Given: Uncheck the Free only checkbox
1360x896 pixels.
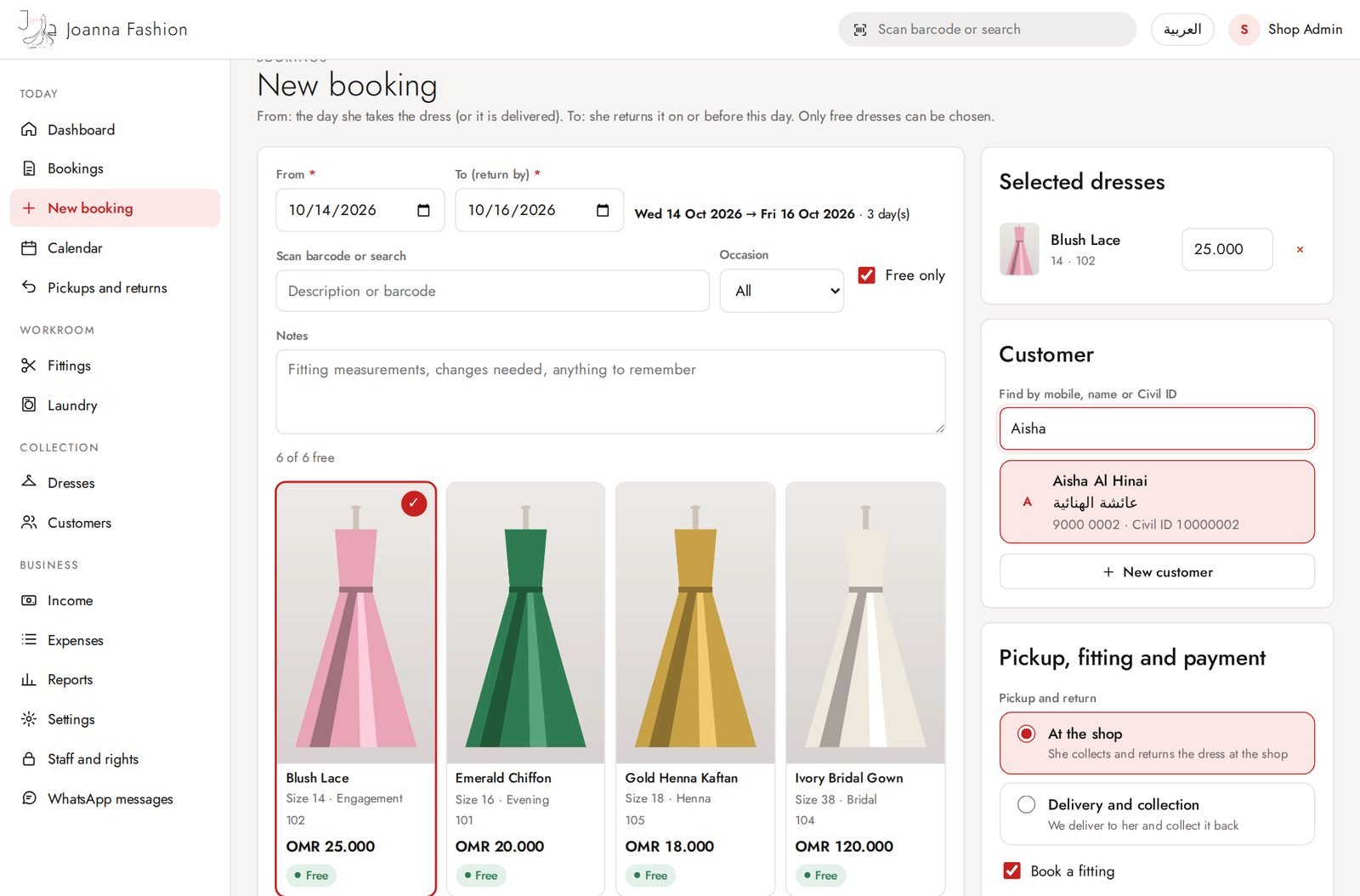Looking at the screenshot, I should click(x=867, y=275).
